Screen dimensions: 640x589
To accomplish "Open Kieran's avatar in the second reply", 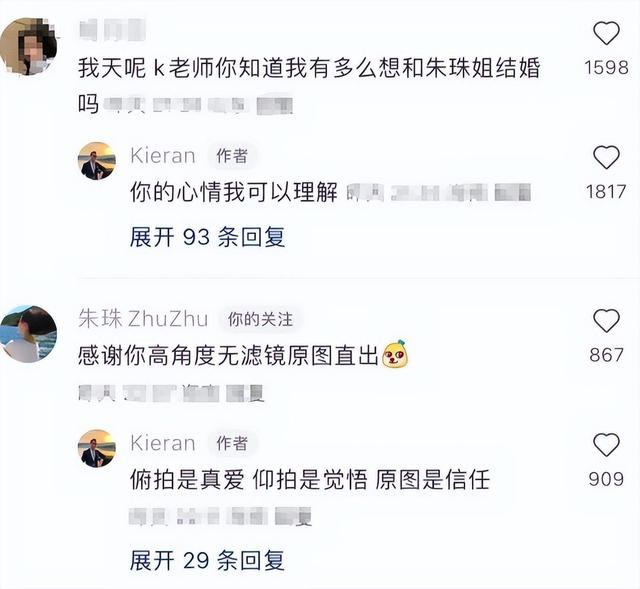I will (97, 448).
